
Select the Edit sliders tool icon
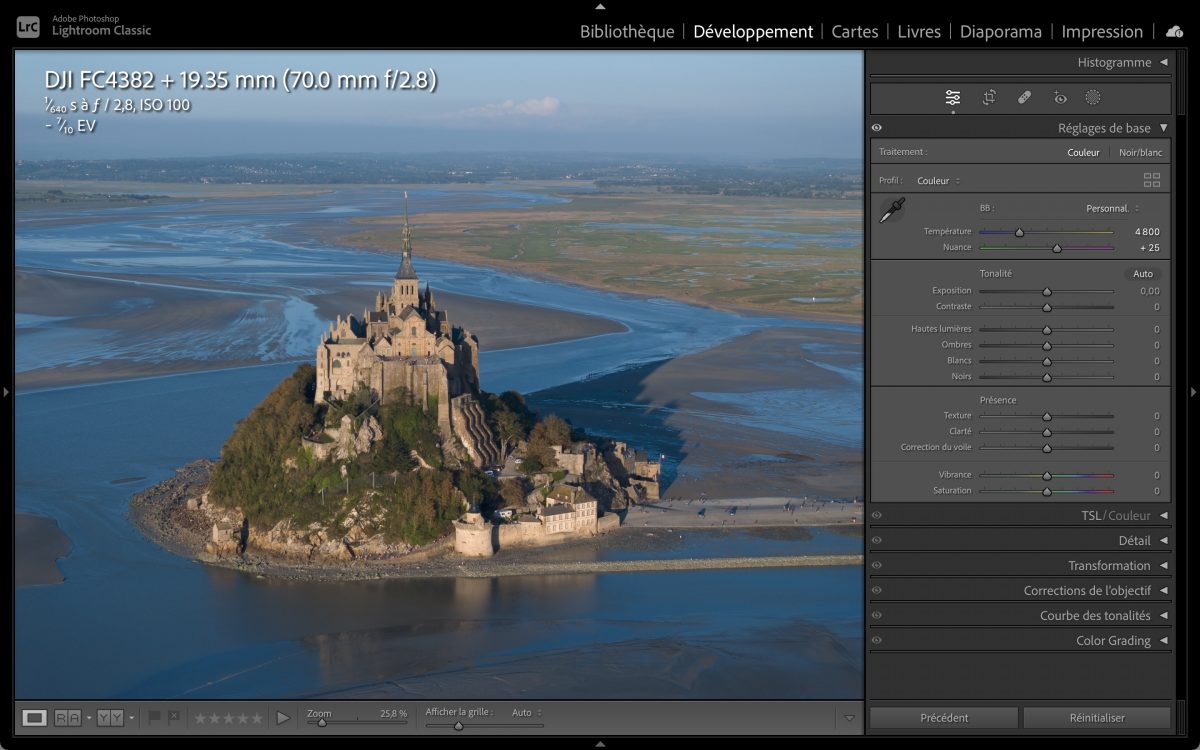pos(952,97)
